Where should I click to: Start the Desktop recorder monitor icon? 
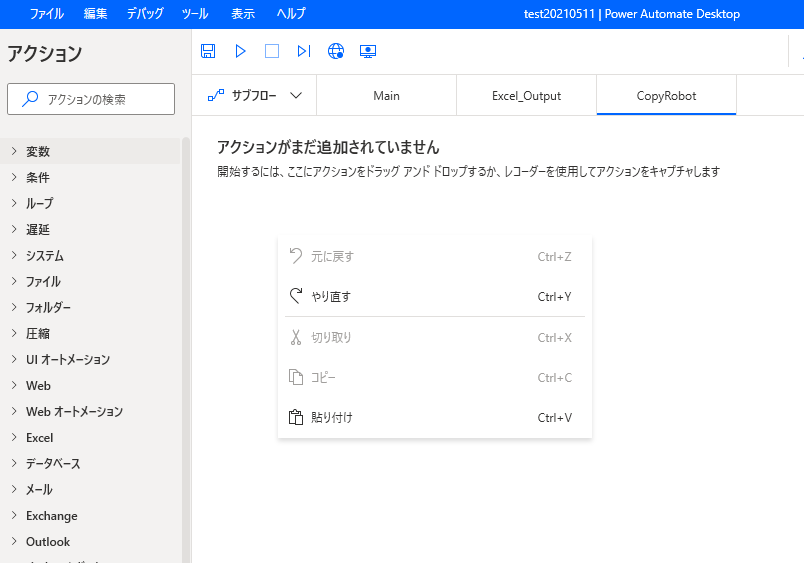pos(368,51)
